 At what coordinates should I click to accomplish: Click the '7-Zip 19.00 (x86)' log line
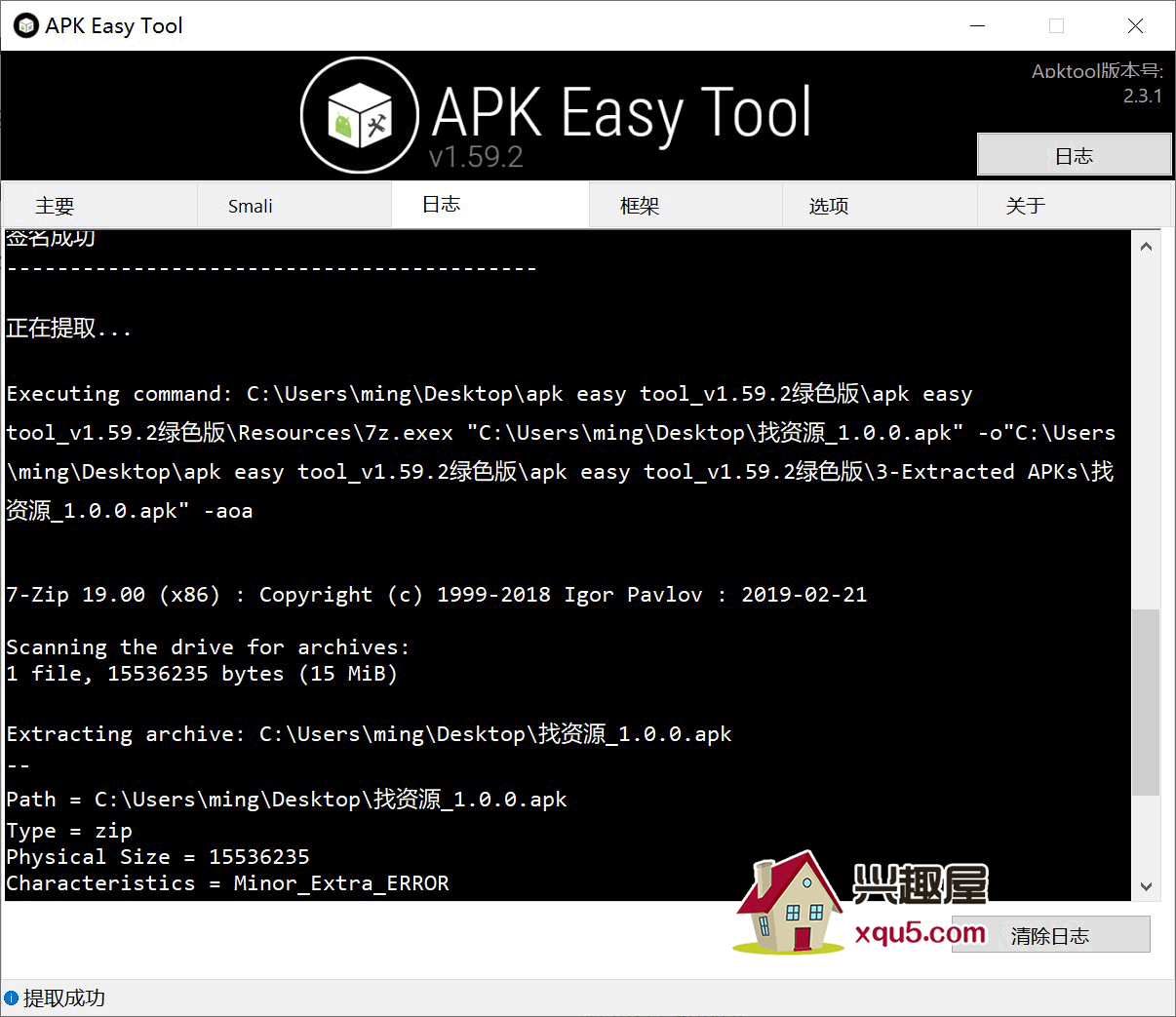click(436, 595)
